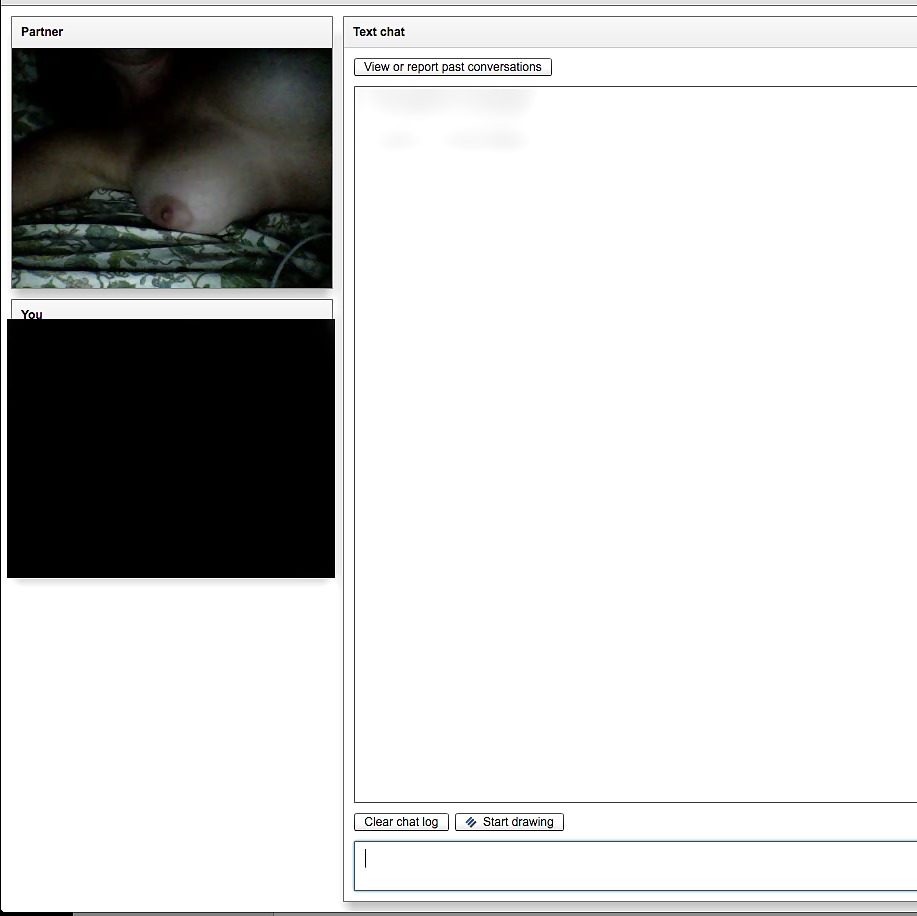Image resolution: width=917 pixels, height=916 pixels.
Task: Clear the chat log
Action: point(401,822)
